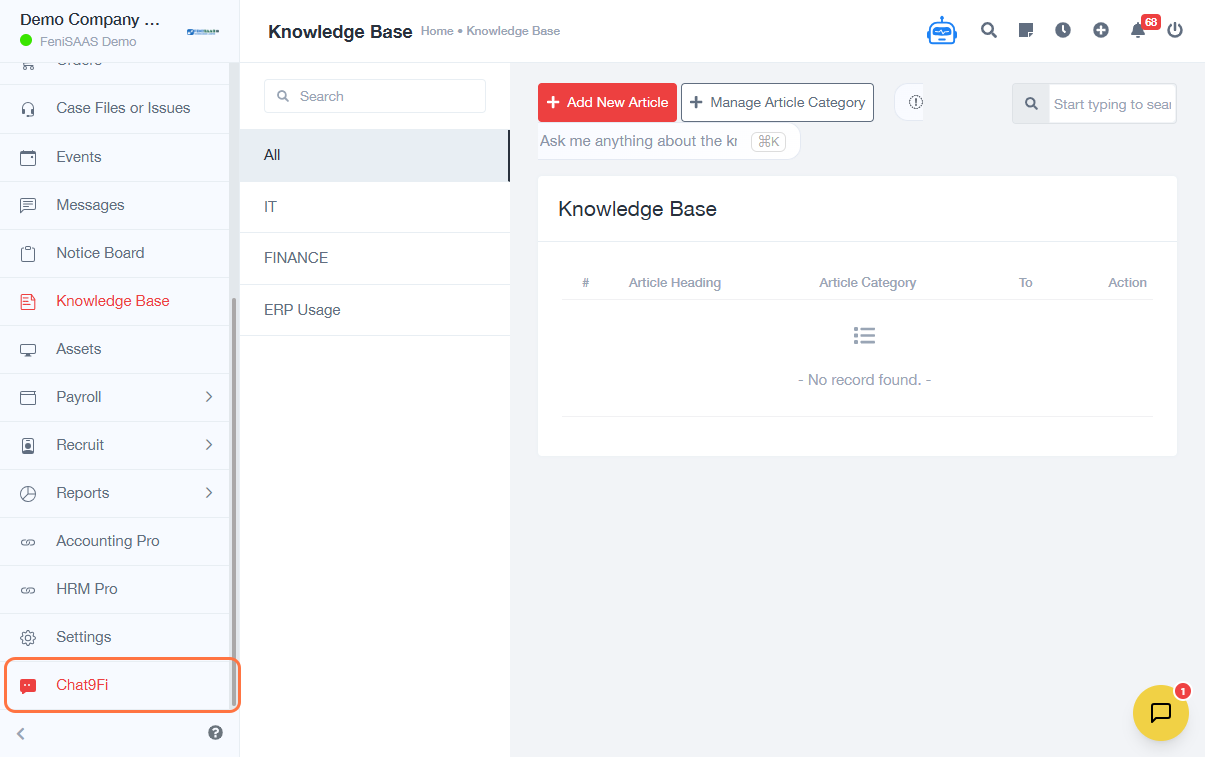The image size is (1205, 757).
Task: Open the sticky notes icon
Action: pyautogui.click(x=1026, y=30)
